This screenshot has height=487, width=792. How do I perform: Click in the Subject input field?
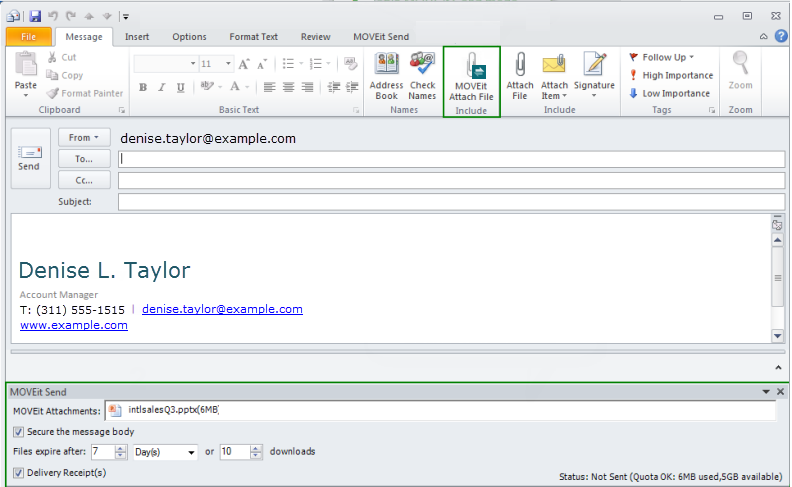(x=450, y=202)
